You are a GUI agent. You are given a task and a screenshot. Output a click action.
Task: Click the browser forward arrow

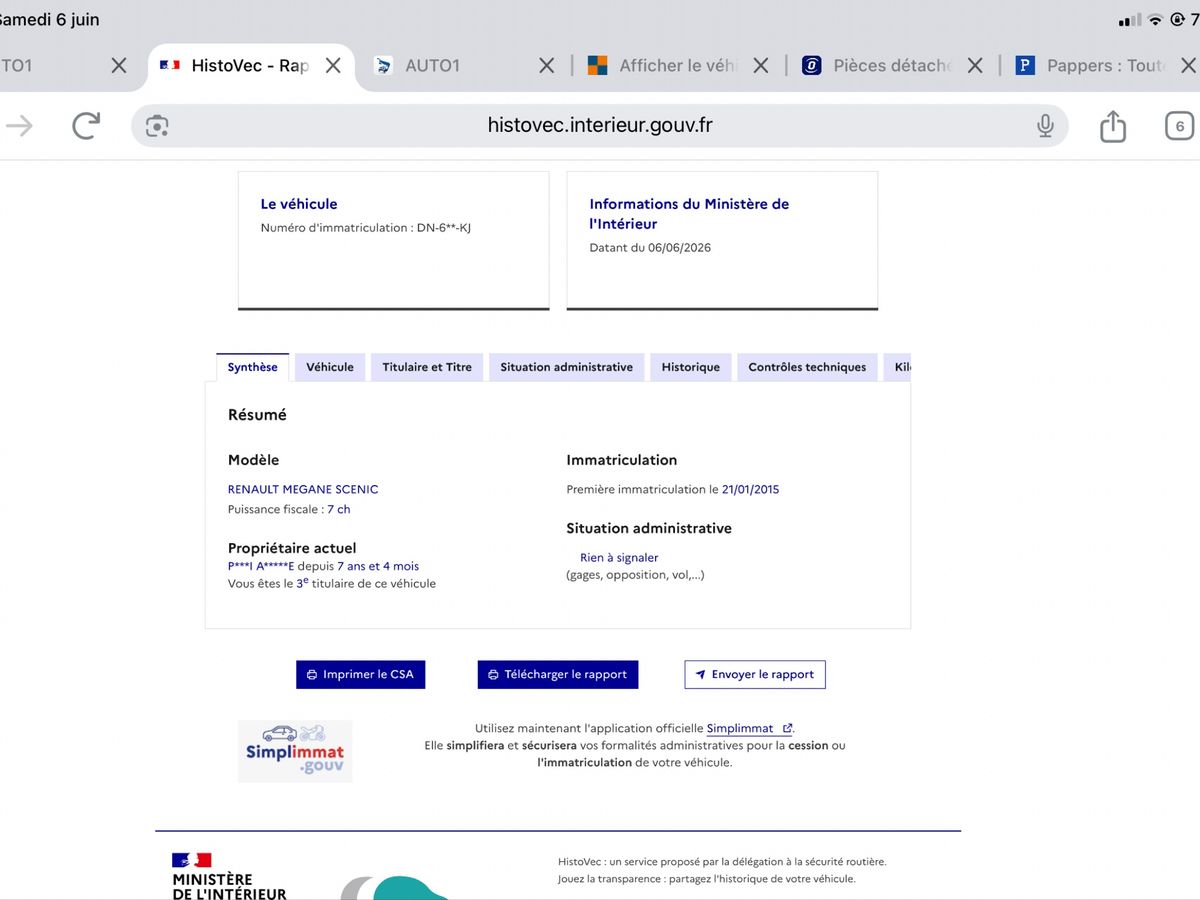coord(19,126)
